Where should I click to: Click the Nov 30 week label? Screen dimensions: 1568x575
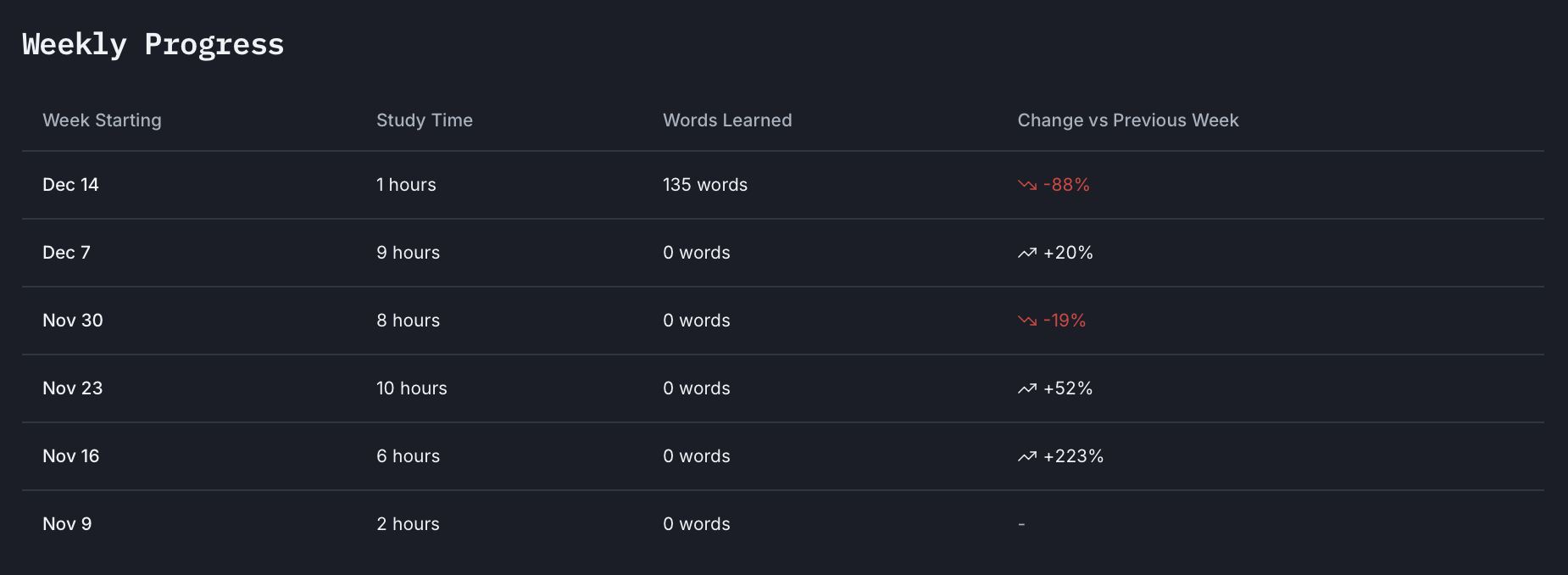[x=73, y=321]
